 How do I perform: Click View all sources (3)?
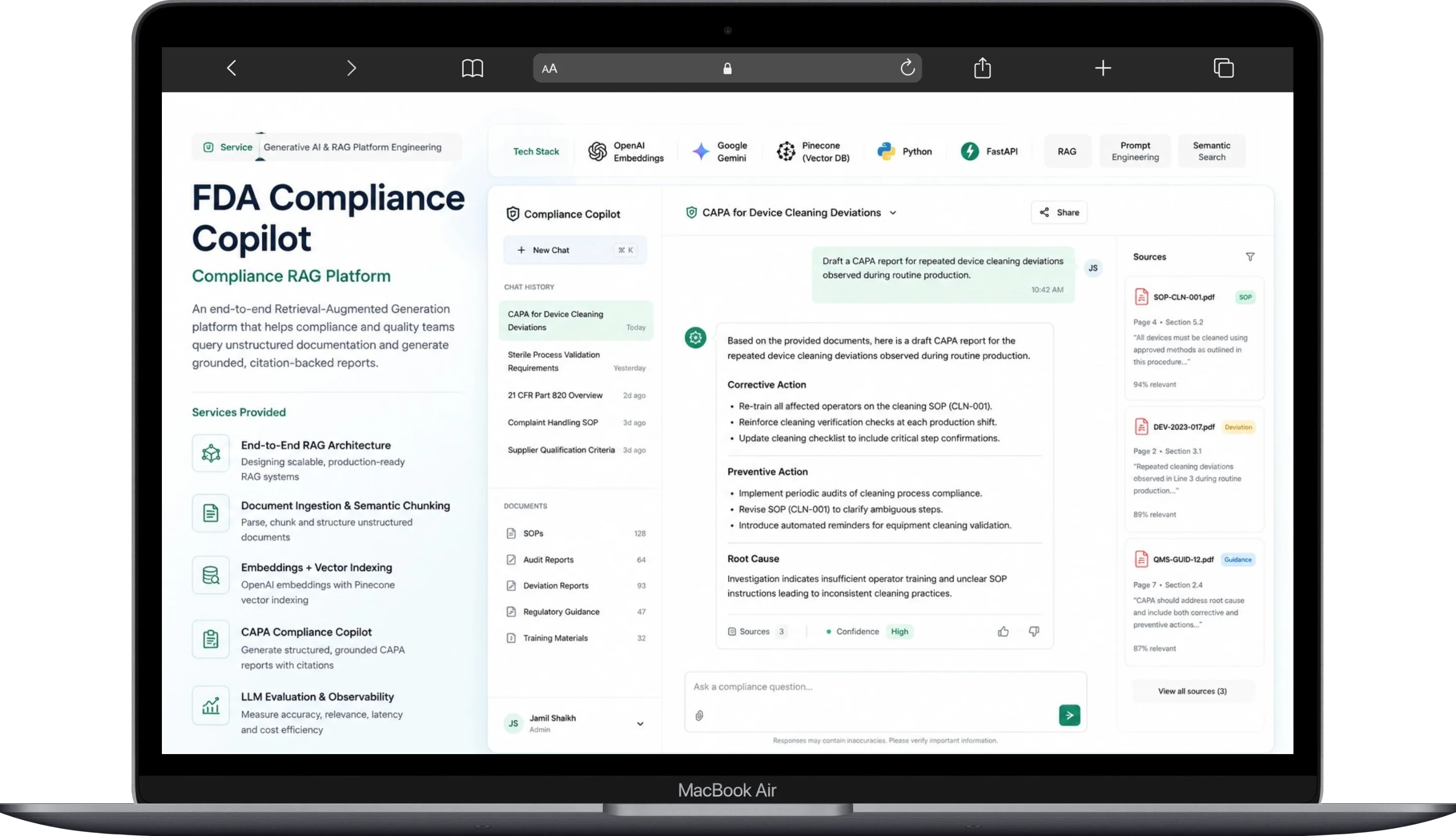coord(1192,692)
